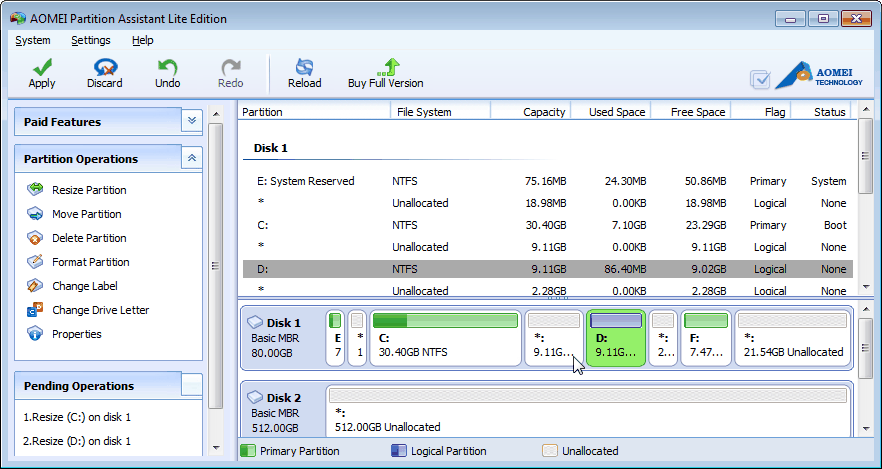Viewport: 882px width, 469px height.
Task: Click the Discard icon
Action: click(105, 67)
